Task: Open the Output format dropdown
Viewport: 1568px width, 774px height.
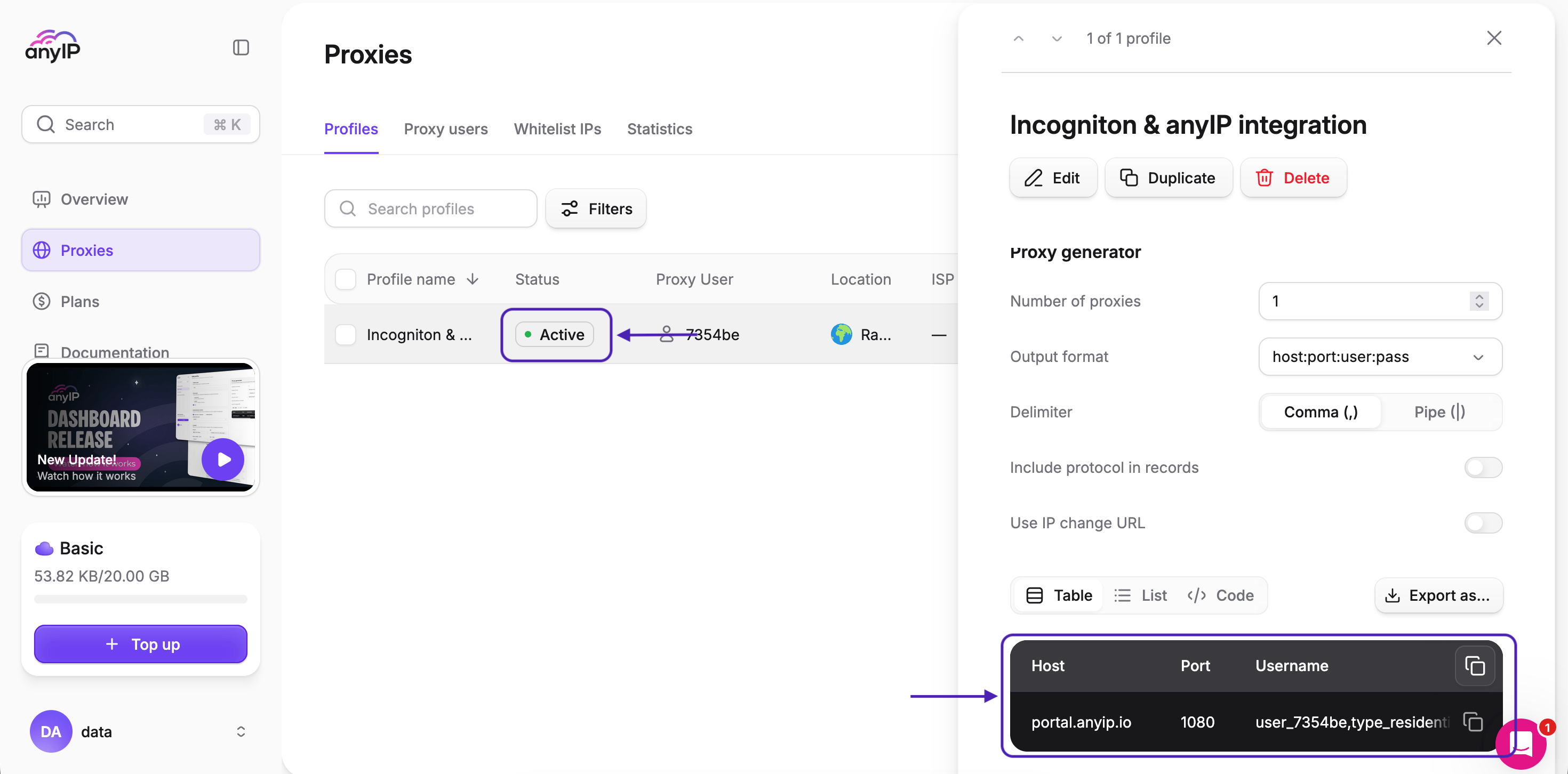Action: coord(1380,357)
